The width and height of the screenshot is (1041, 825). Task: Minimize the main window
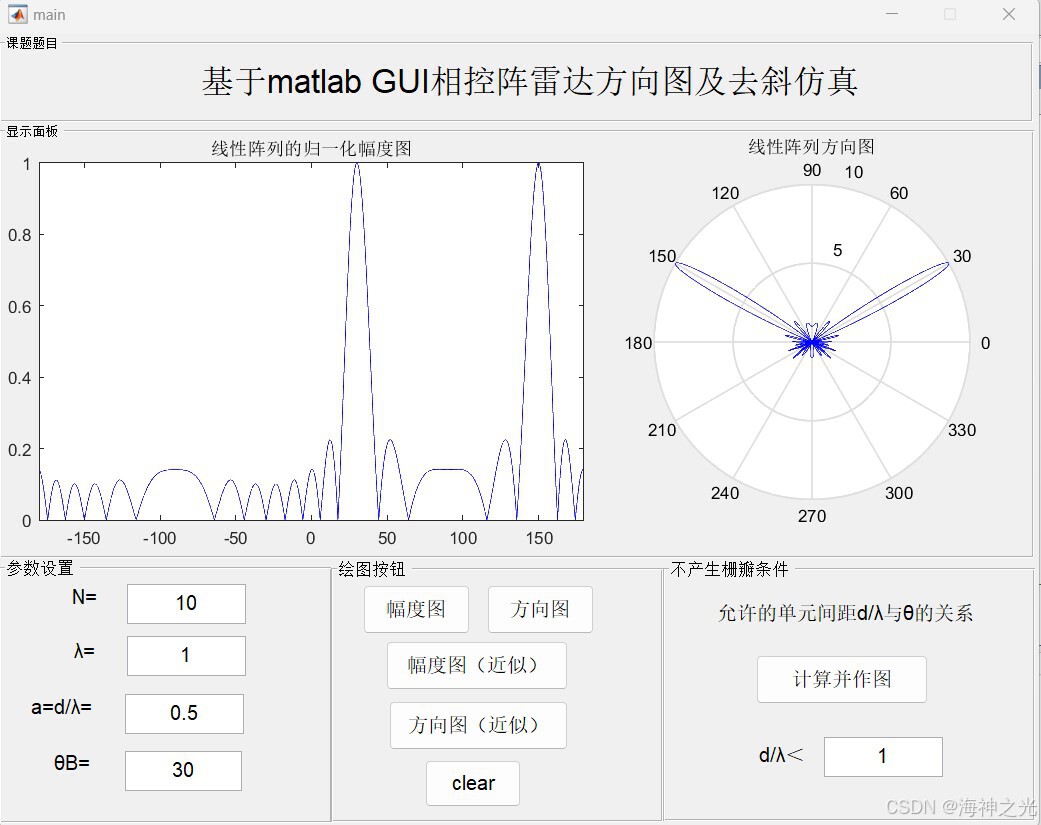coord(892,14)
